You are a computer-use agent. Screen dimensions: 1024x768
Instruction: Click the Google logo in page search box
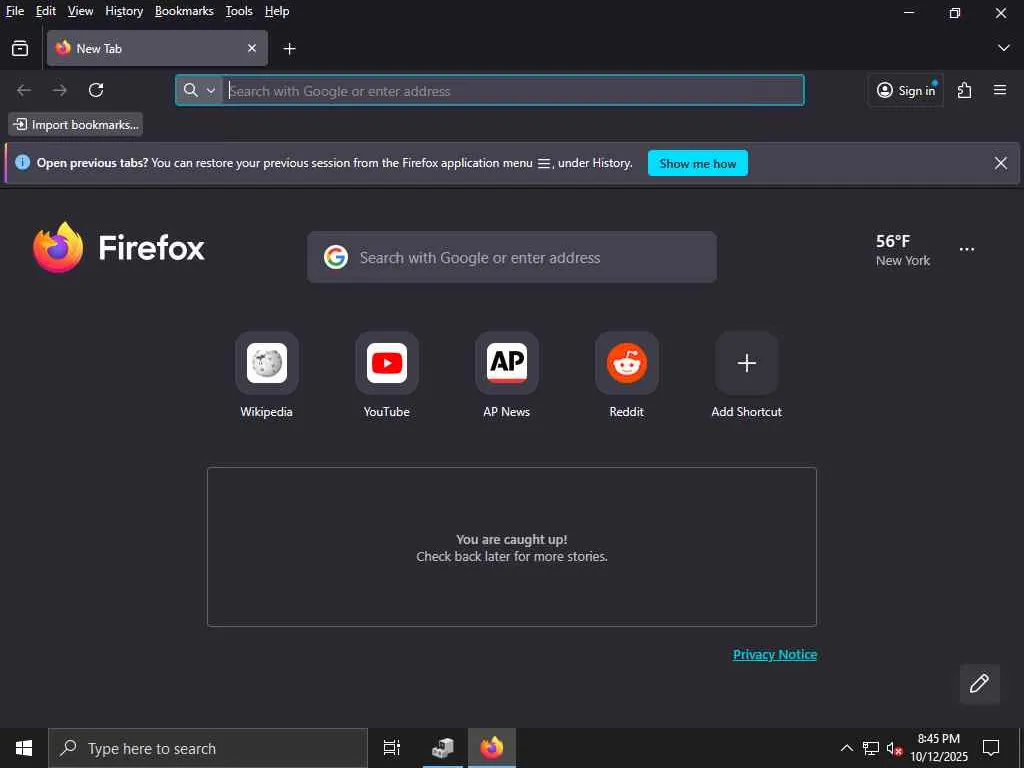coord(336,257)
